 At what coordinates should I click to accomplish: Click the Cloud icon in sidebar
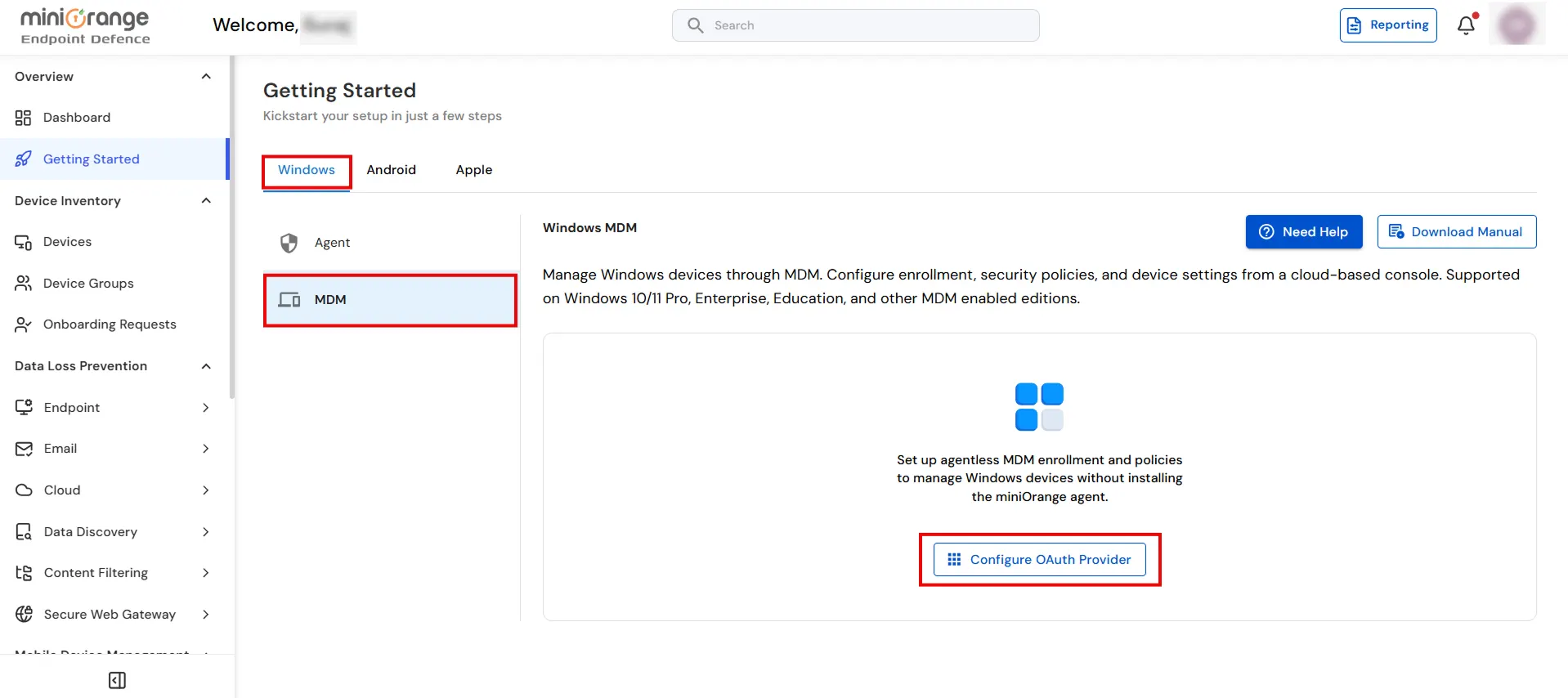(x=24, y=490)
